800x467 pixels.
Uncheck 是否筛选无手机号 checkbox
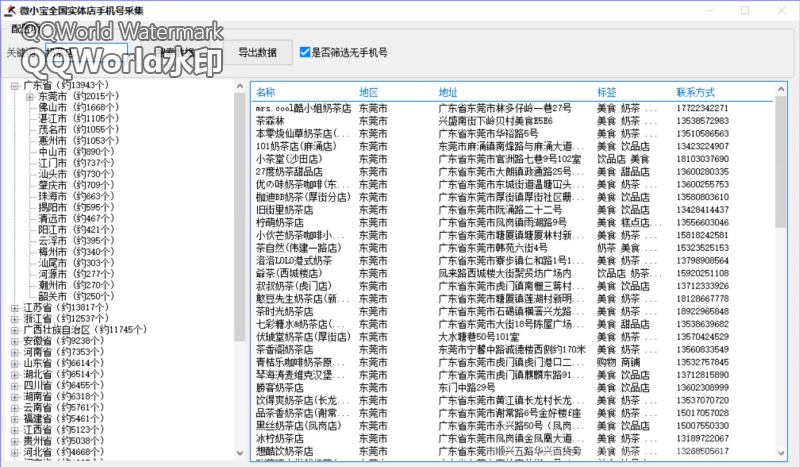click(x=305, y=52)
